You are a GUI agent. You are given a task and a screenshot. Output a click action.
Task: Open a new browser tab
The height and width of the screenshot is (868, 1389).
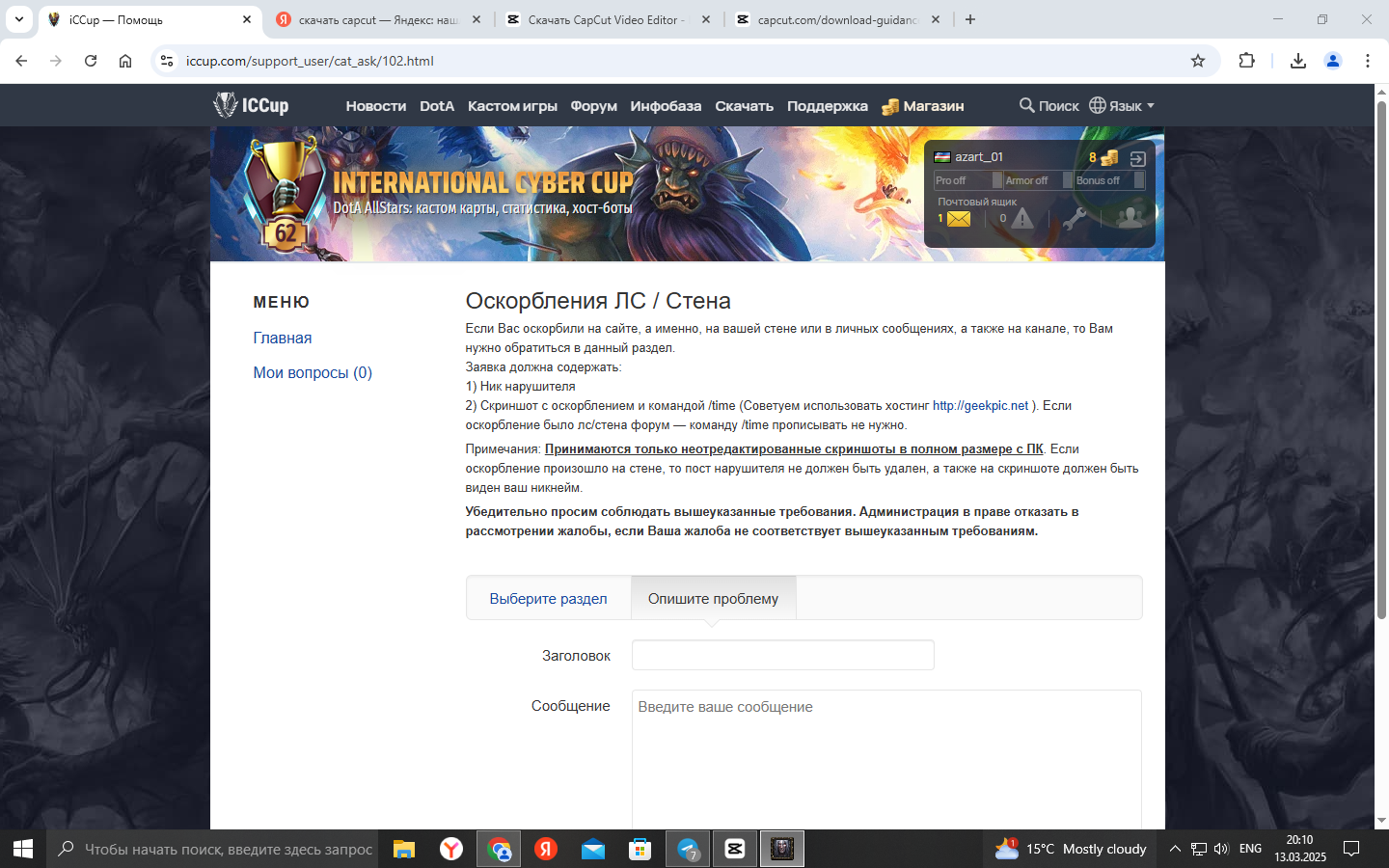coord(970,19)
